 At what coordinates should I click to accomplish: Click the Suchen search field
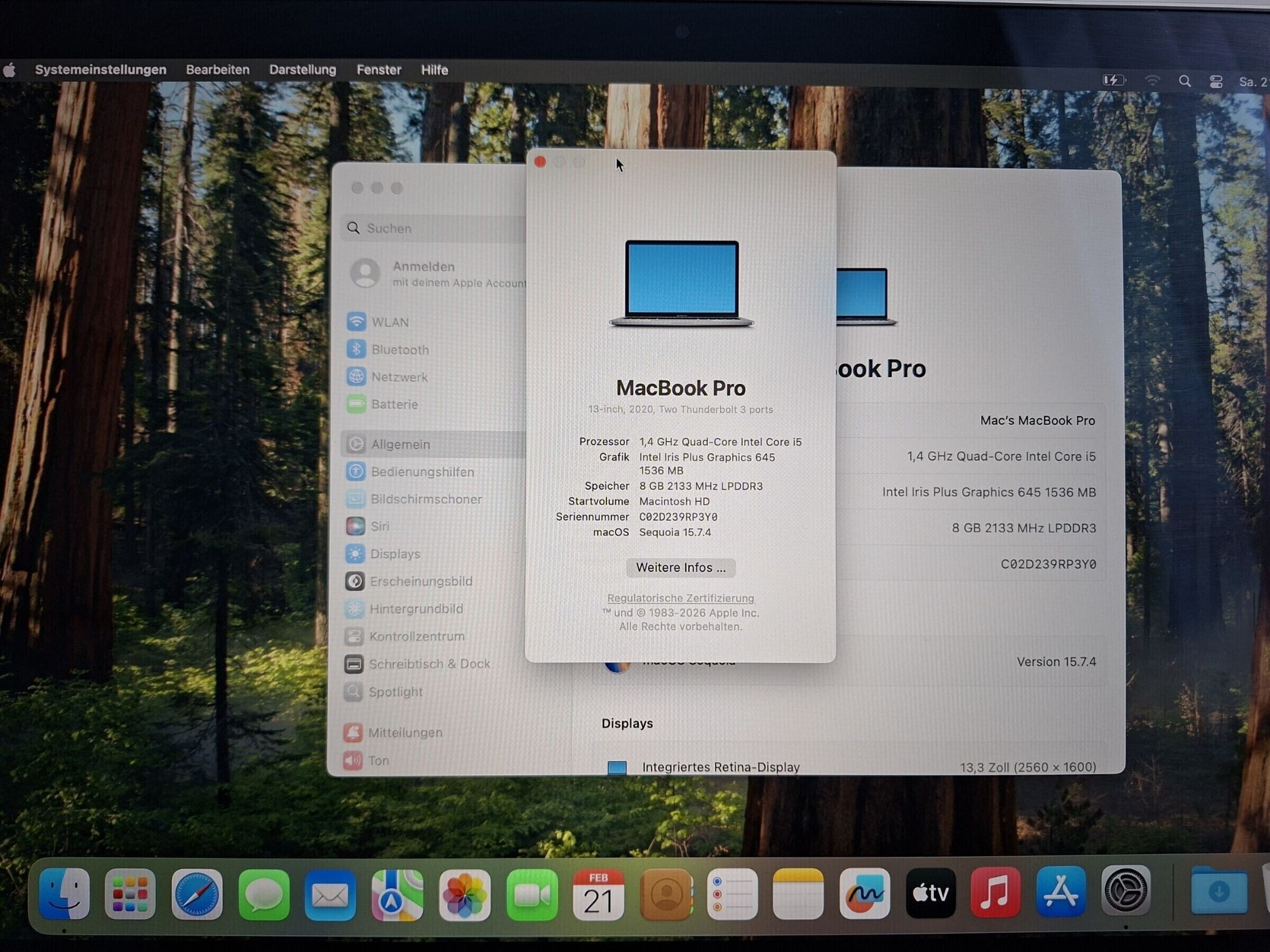438,228
